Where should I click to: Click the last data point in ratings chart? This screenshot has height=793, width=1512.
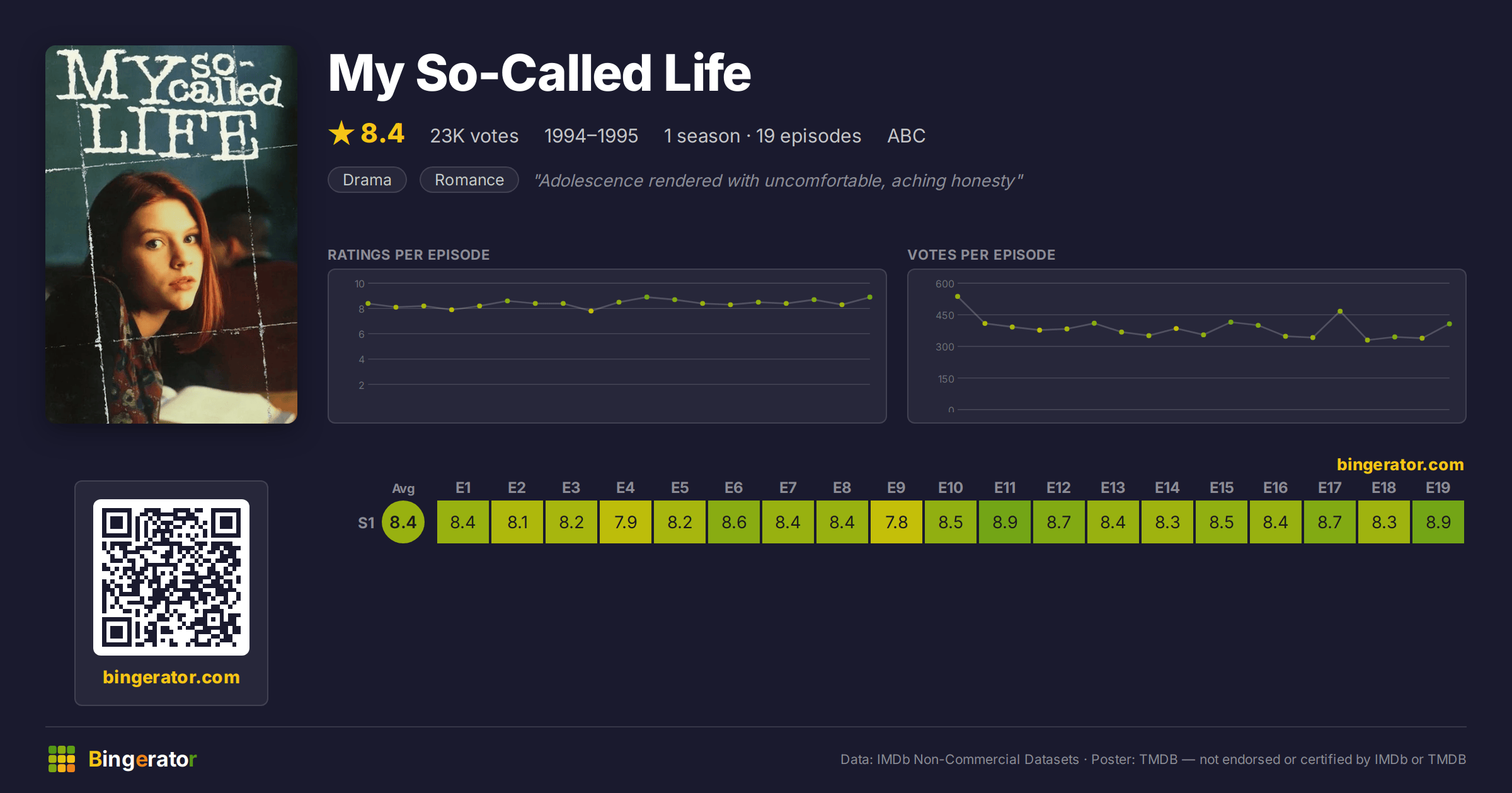870,297
